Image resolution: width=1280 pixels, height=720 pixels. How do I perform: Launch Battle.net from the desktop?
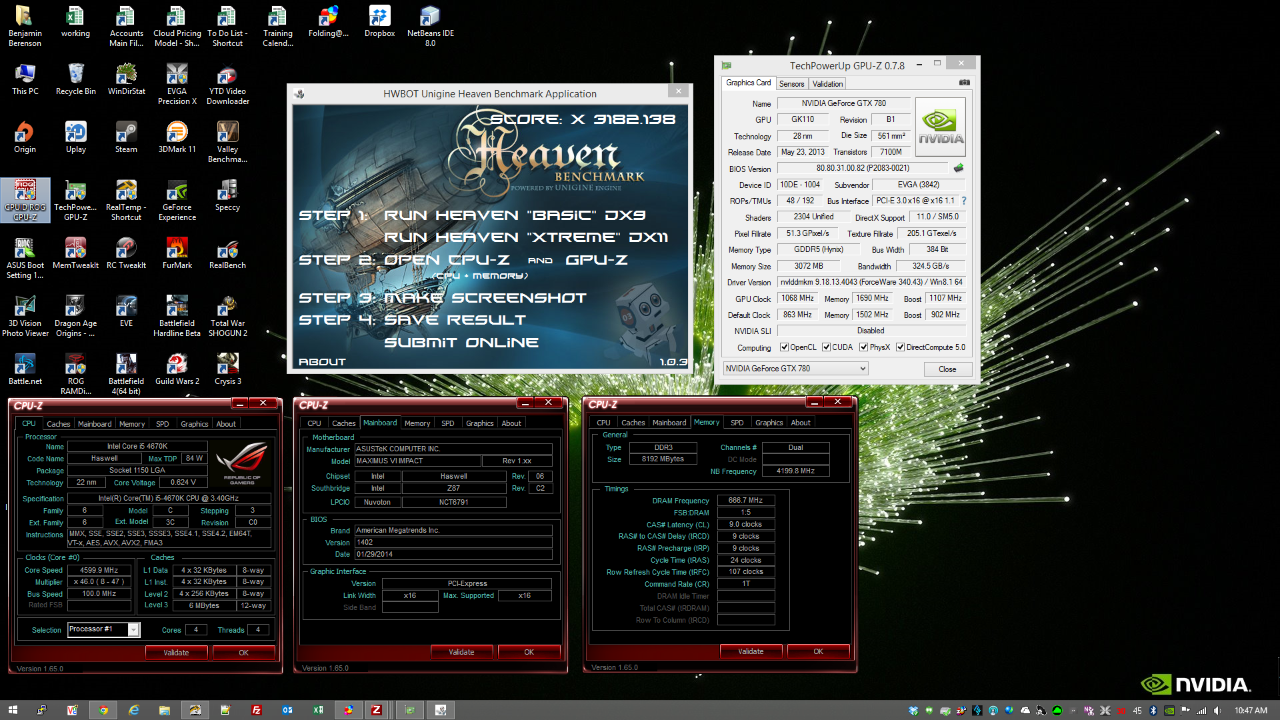[x=24, y=370]
